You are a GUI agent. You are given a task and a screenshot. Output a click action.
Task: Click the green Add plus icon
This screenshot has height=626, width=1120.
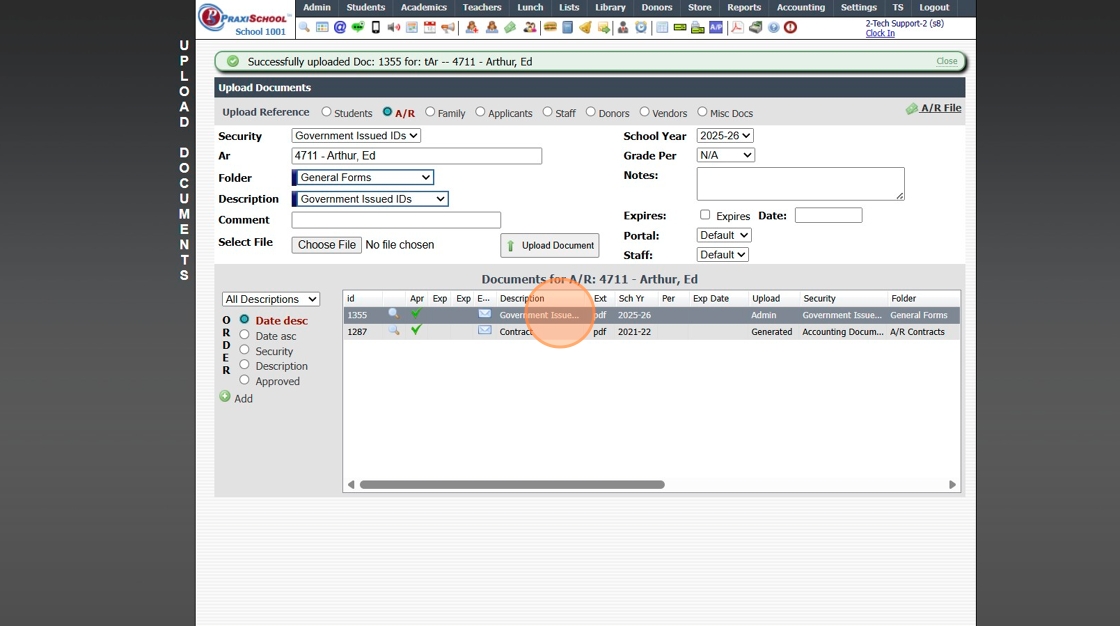click(225, 397)
